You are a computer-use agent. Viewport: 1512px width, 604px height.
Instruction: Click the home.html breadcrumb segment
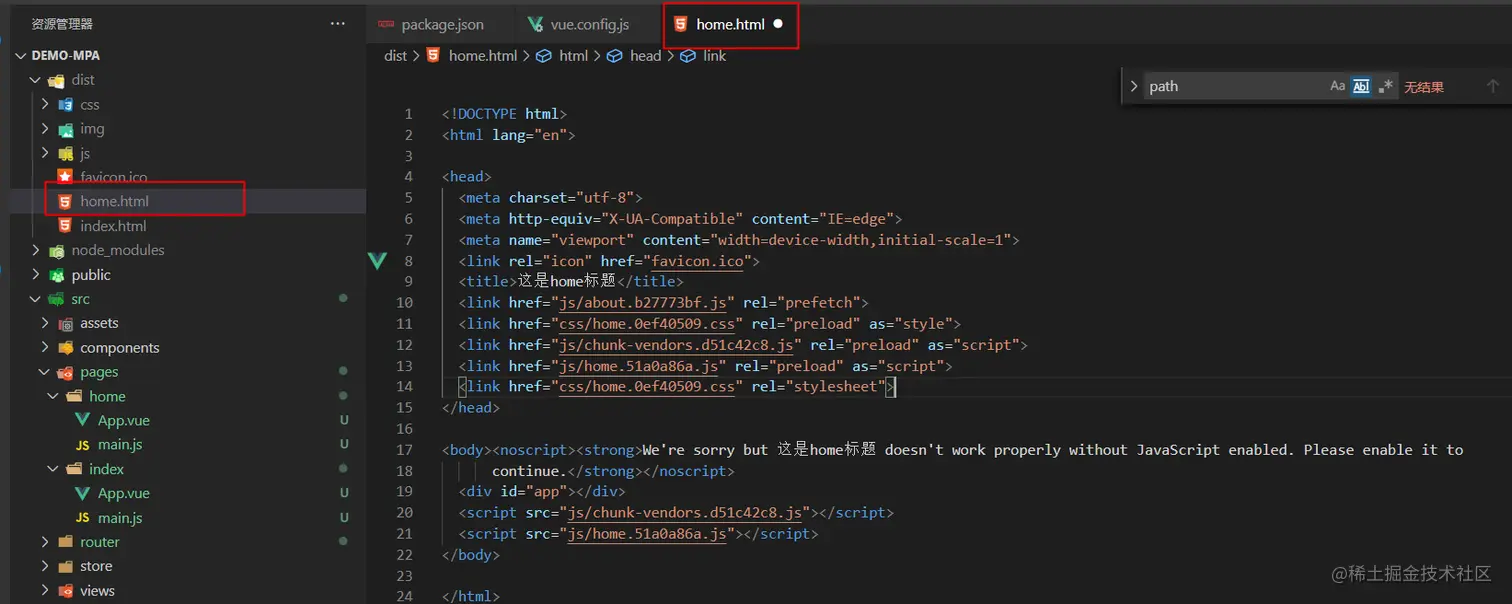[x=483, y=56]
